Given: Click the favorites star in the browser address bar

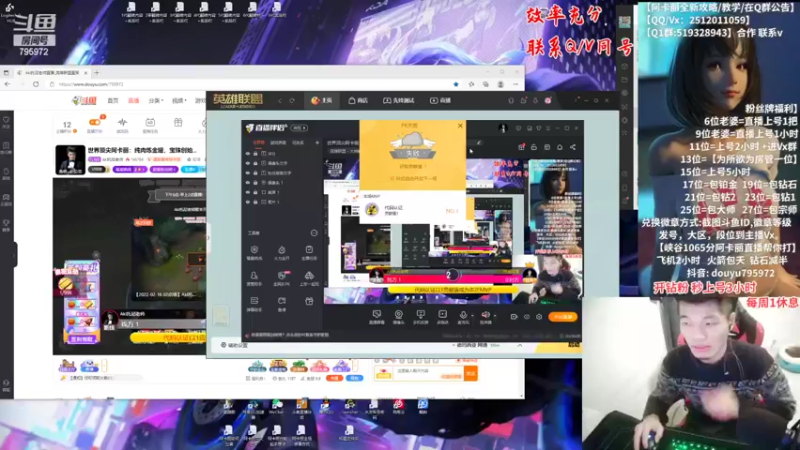Looking at the screenshot, I should point(456,84).
